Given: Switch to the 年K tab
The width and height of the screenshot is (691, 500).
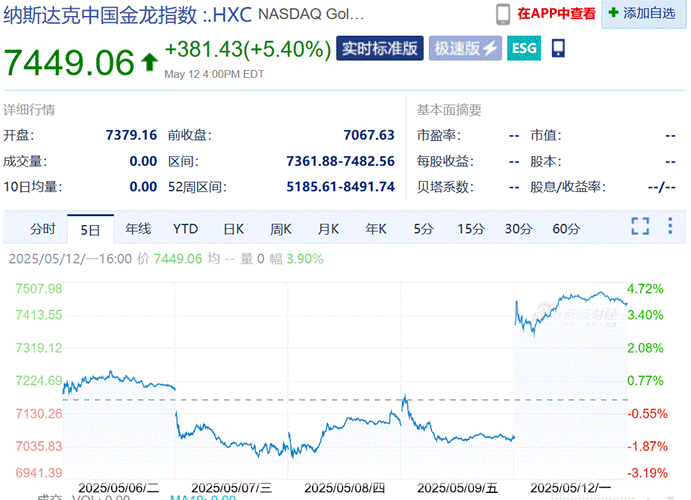Looking at the screenshot, I should pos(376,229).
